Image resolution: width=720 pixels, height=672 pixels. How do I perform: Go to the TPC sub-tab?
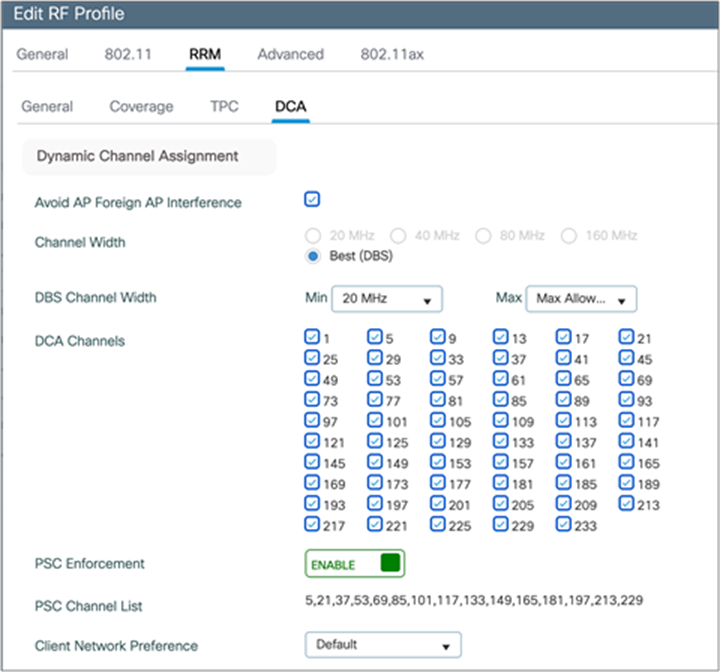click(224, 106)
